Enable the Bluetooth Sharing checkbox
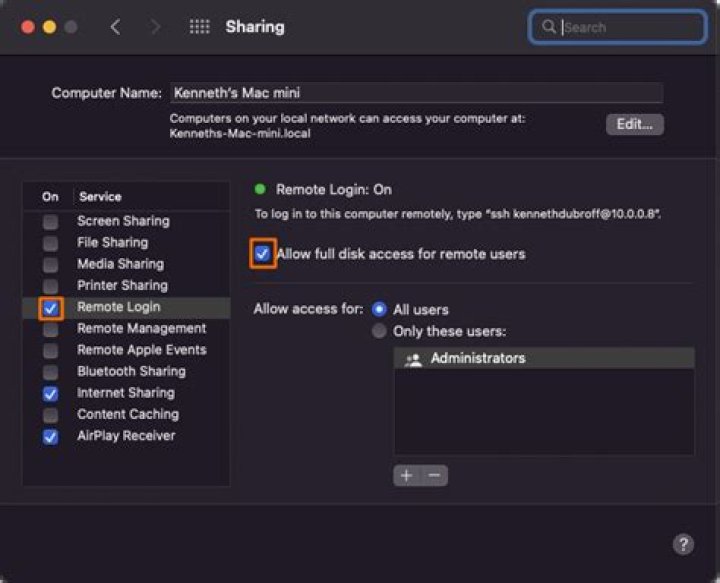The image size is (720, 583). pyautogui.click(x=50, y=372)
